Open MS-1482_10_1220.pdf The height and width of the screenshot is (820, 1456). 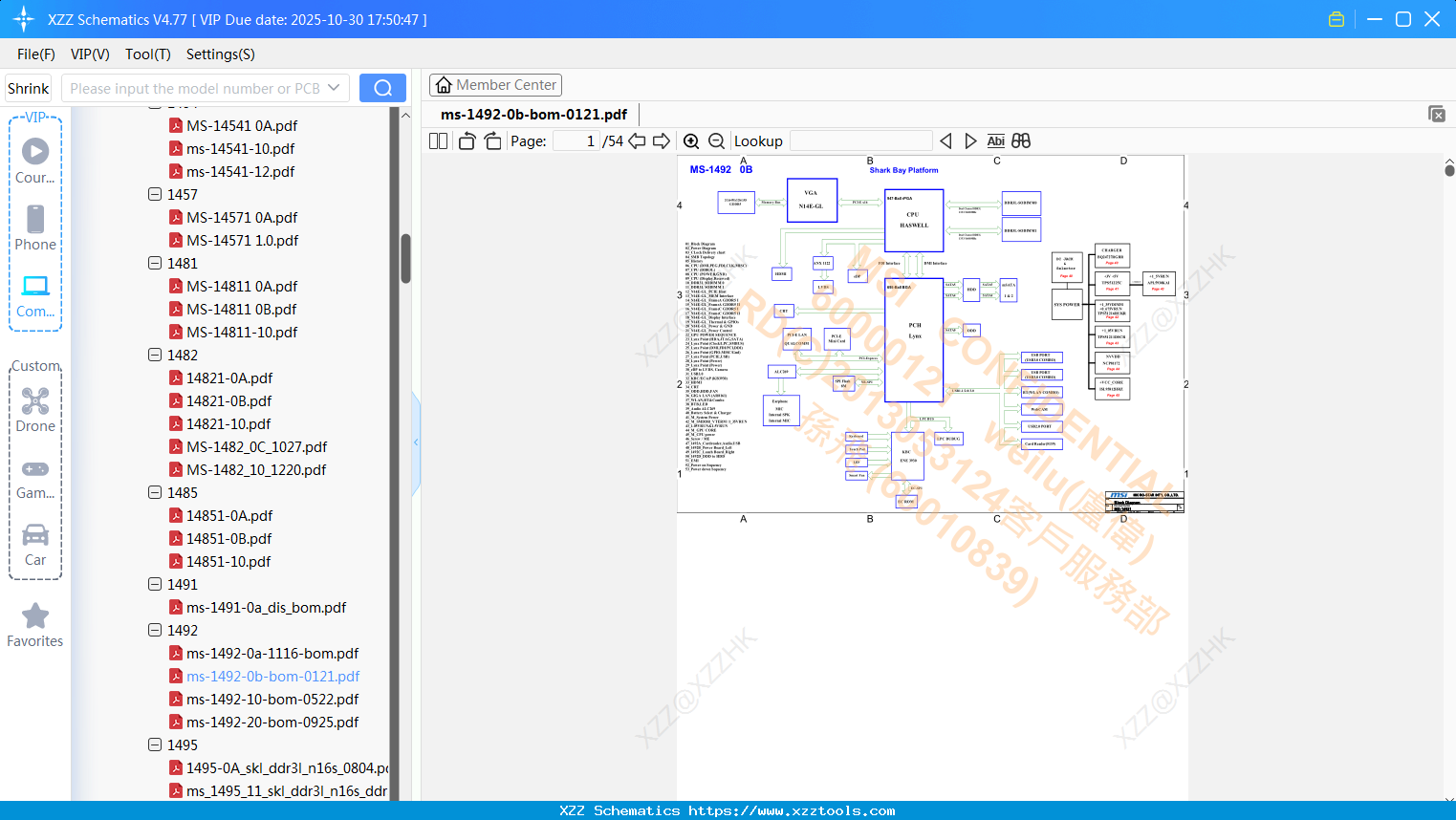click(256, 469)
